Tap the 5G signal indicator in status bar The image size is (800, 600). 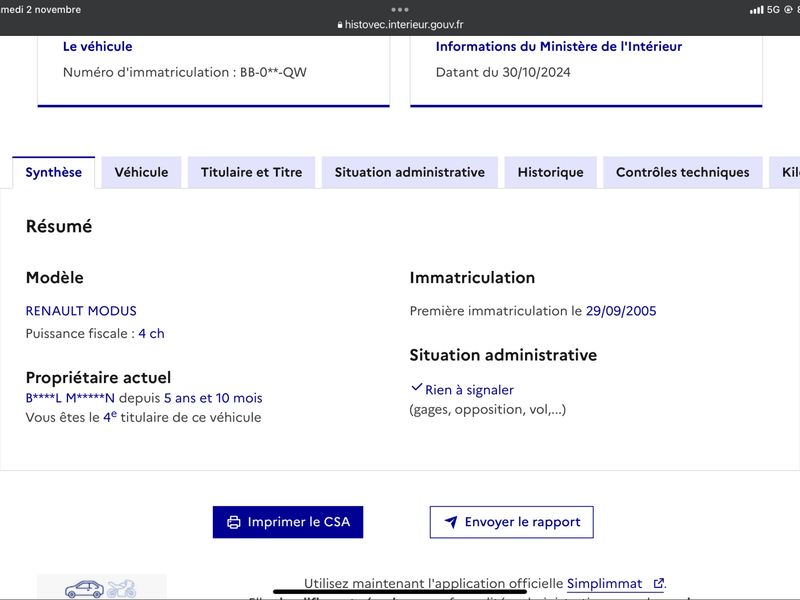click(764, 10)
